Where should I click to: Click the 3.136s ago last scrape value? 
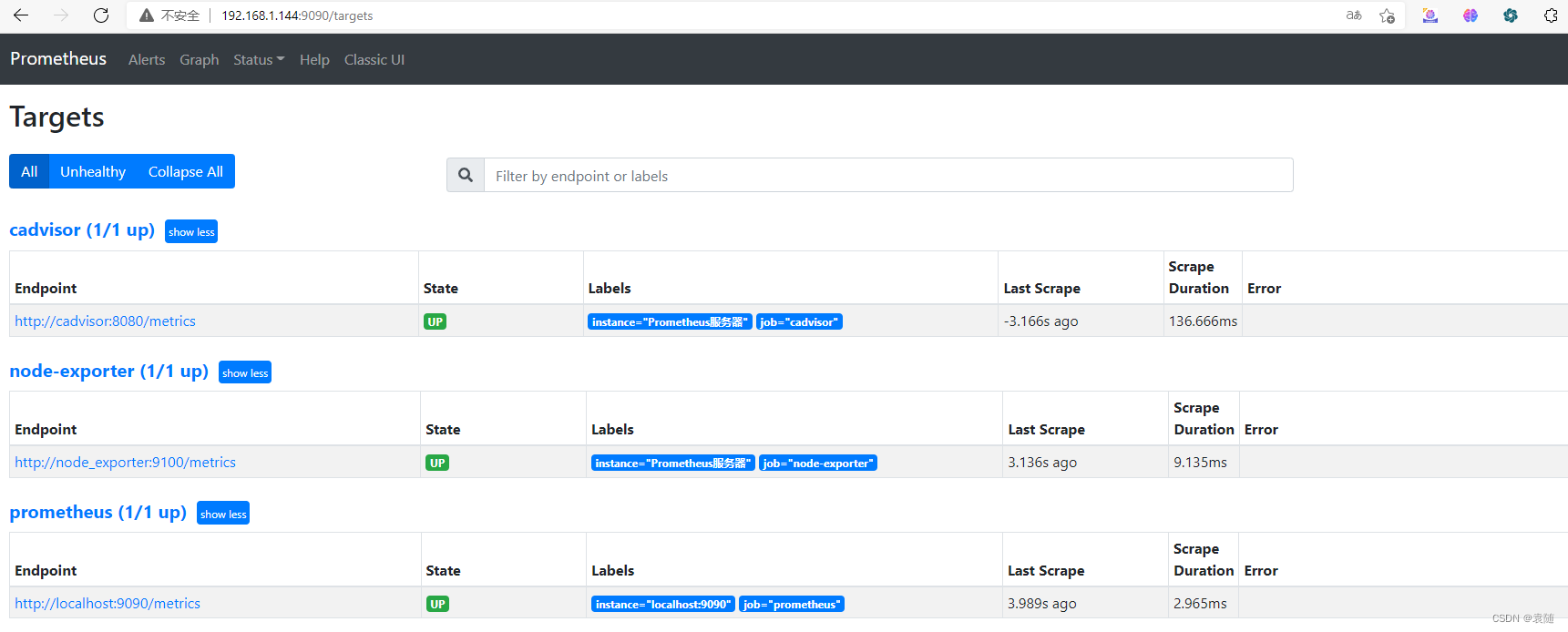click(x=1042, y=462)
